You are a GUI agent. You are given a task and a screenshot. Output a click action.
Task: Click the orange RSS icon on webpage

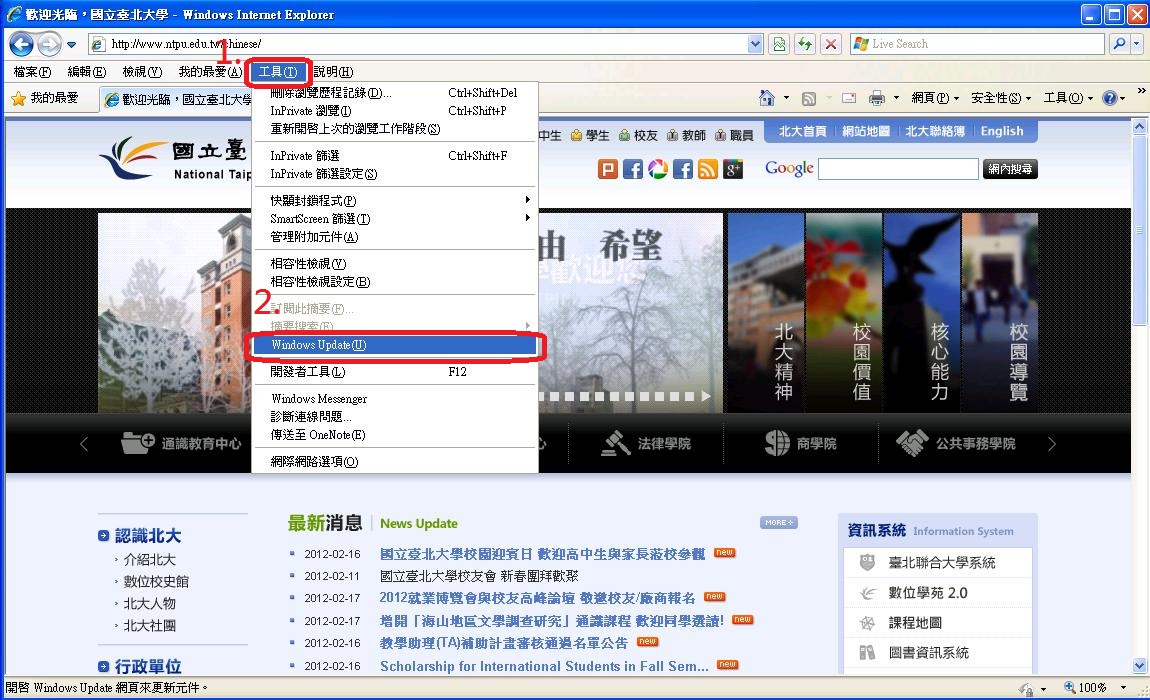click(x=708, y=169)
